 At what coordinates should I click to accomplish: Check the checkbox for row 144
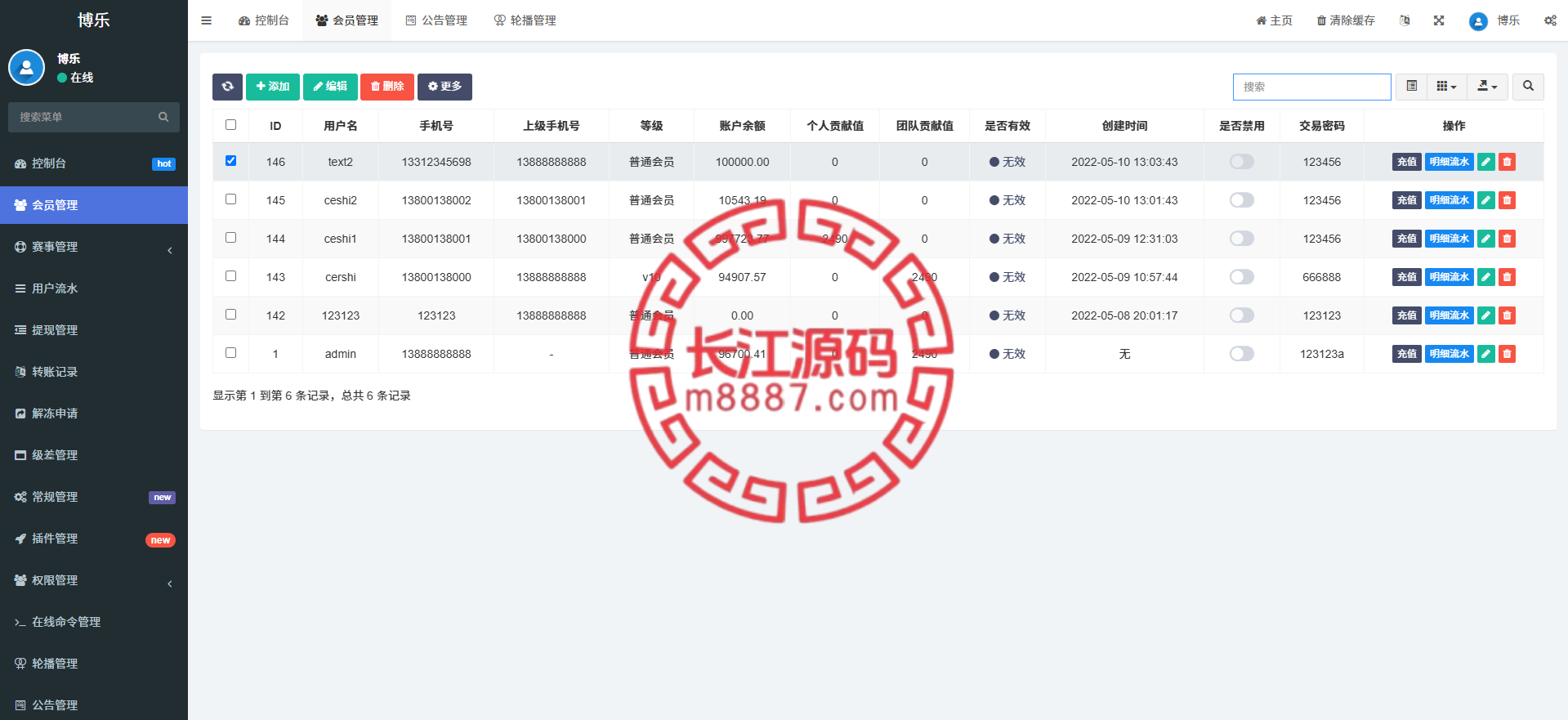point(230,238)
